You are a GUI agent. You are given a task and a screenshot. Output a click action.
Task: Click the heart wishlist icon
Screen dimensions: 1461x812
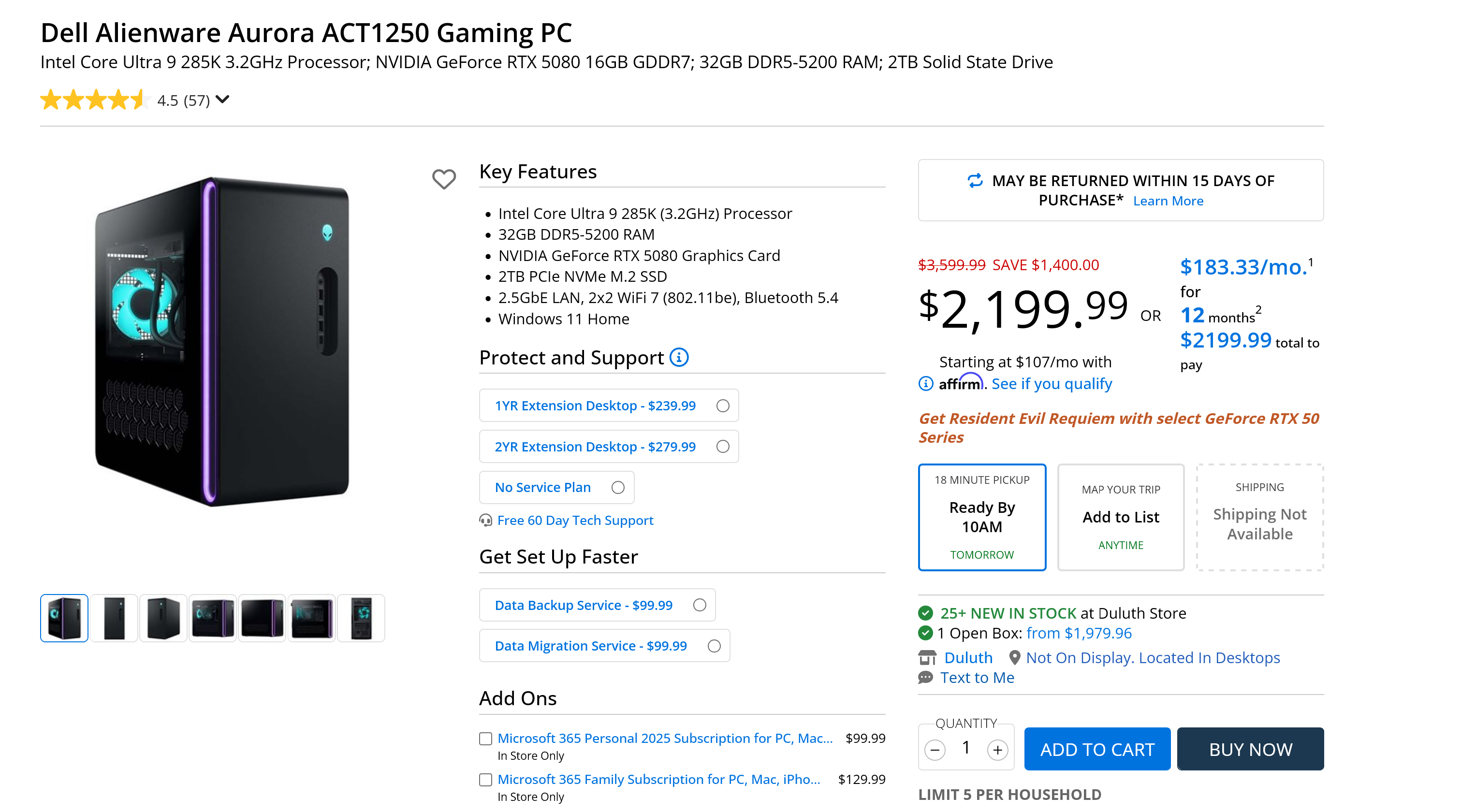click(443, 179)
